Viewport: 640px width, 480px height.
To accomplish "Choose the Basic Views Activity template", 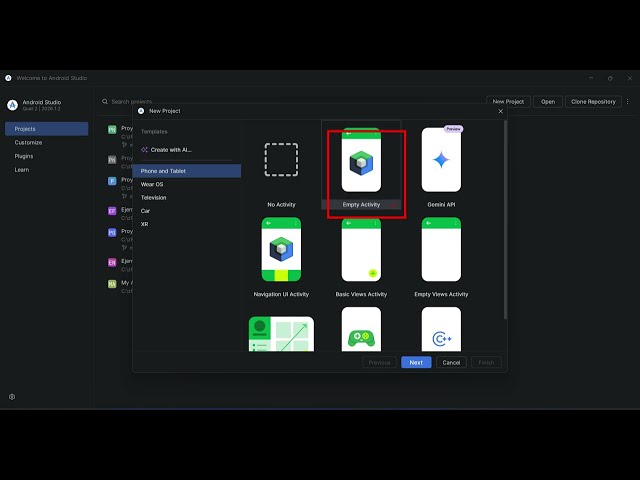I will pos(361,257).
